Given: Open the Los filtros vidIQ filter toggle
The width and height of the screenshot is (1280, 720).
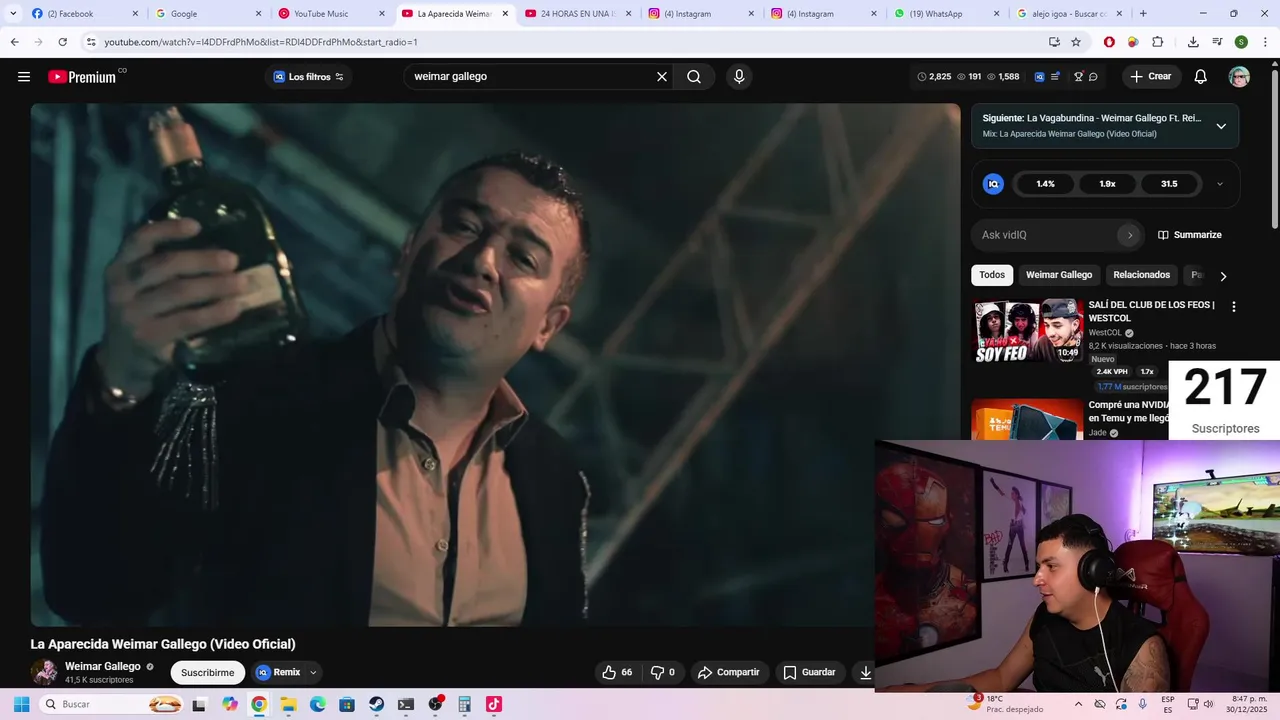Looking at the screenshot, I should tap(309, 77).
